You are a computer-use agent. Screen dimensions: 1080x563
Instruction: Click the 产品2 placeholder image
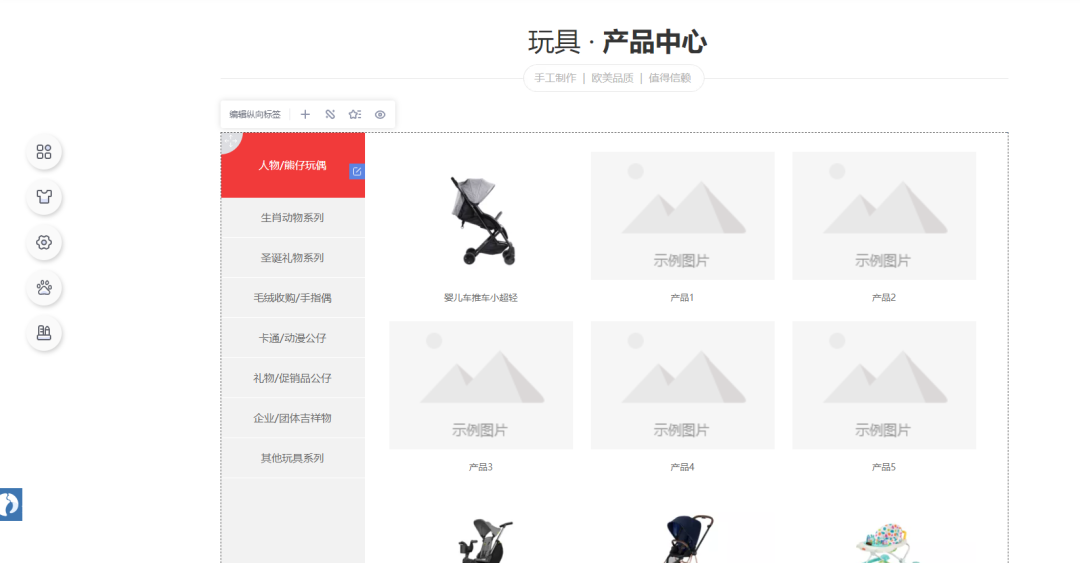pyautogui.click(x=884, y=216)
